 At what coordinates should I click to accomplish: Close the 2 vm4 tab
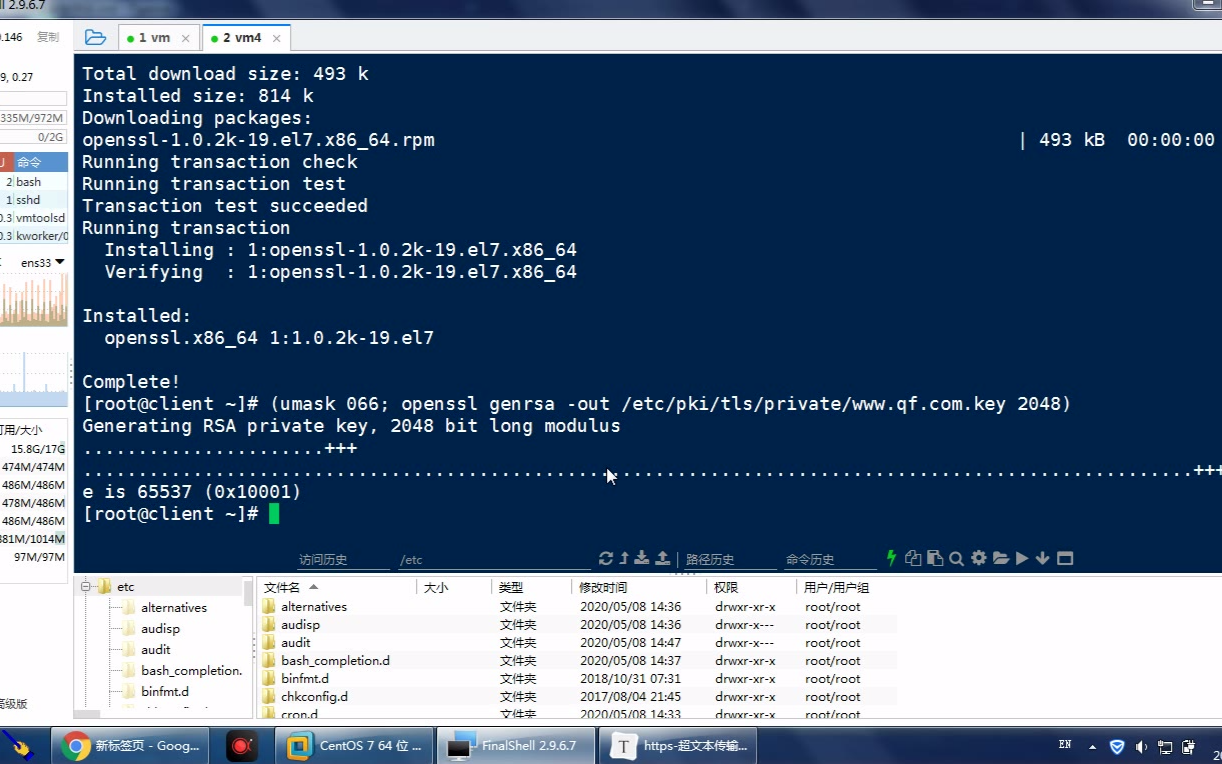[x=277, y=39]
